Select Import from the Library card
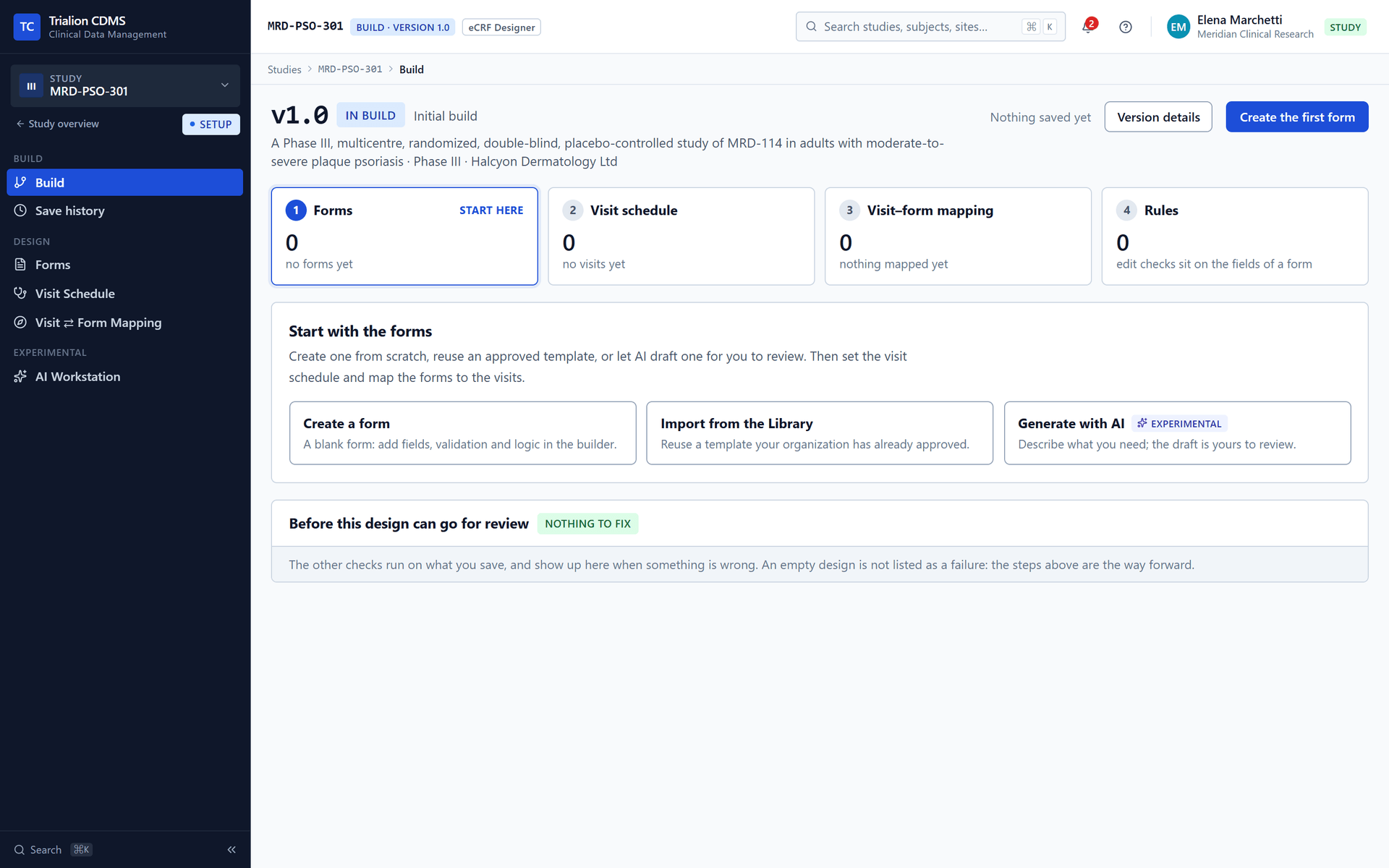Screen dimensions: 1389x868 point(819,433)
